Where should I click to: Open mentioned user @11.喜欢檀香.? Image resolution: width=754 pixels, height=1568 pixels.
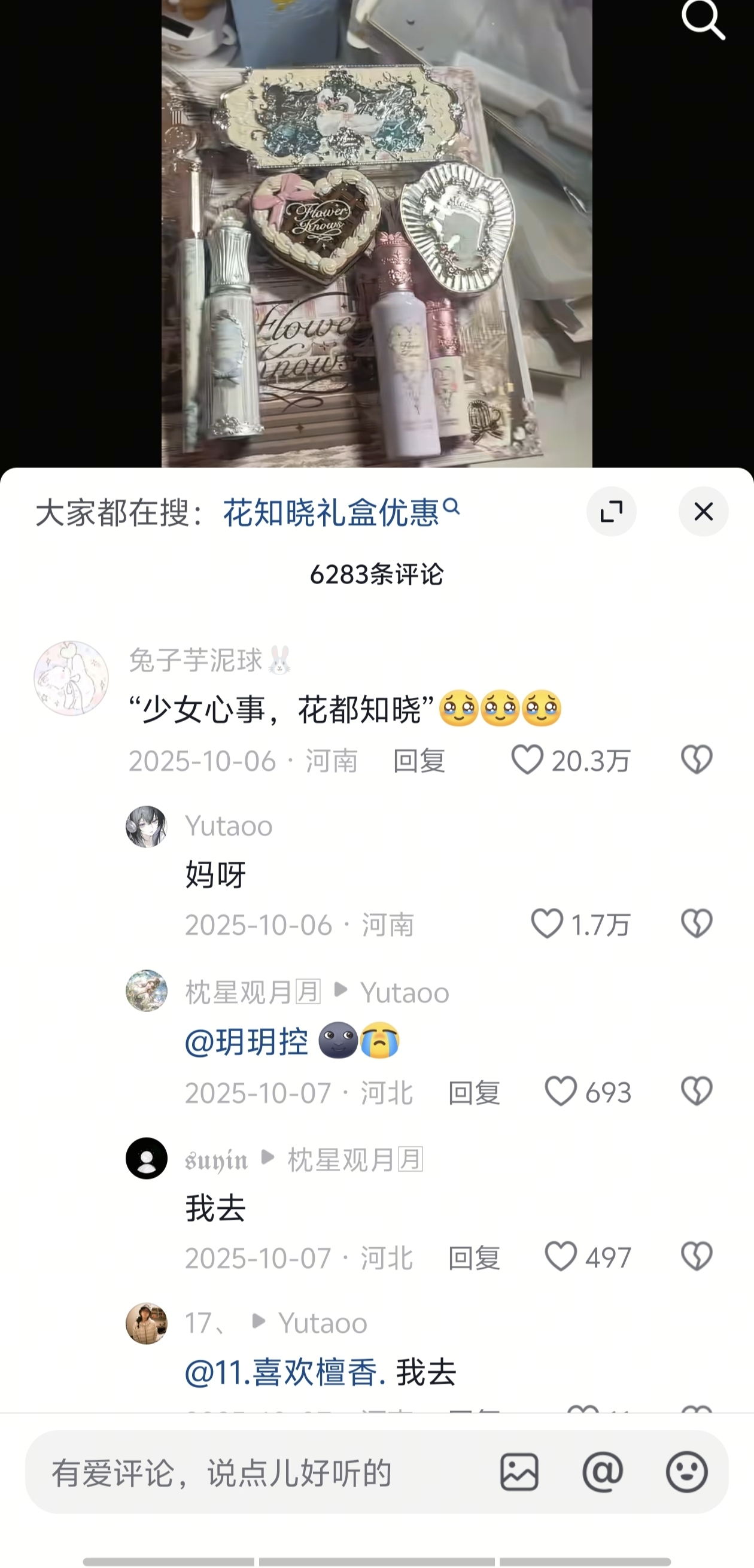point(285,1373)
